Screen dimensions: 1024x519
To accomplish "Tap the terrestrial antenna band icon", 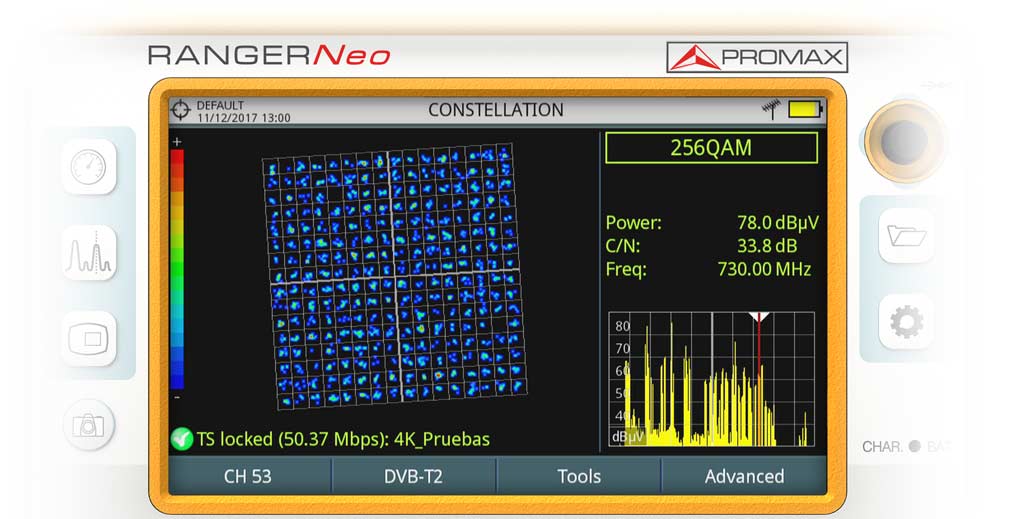I will click(771, 109).
